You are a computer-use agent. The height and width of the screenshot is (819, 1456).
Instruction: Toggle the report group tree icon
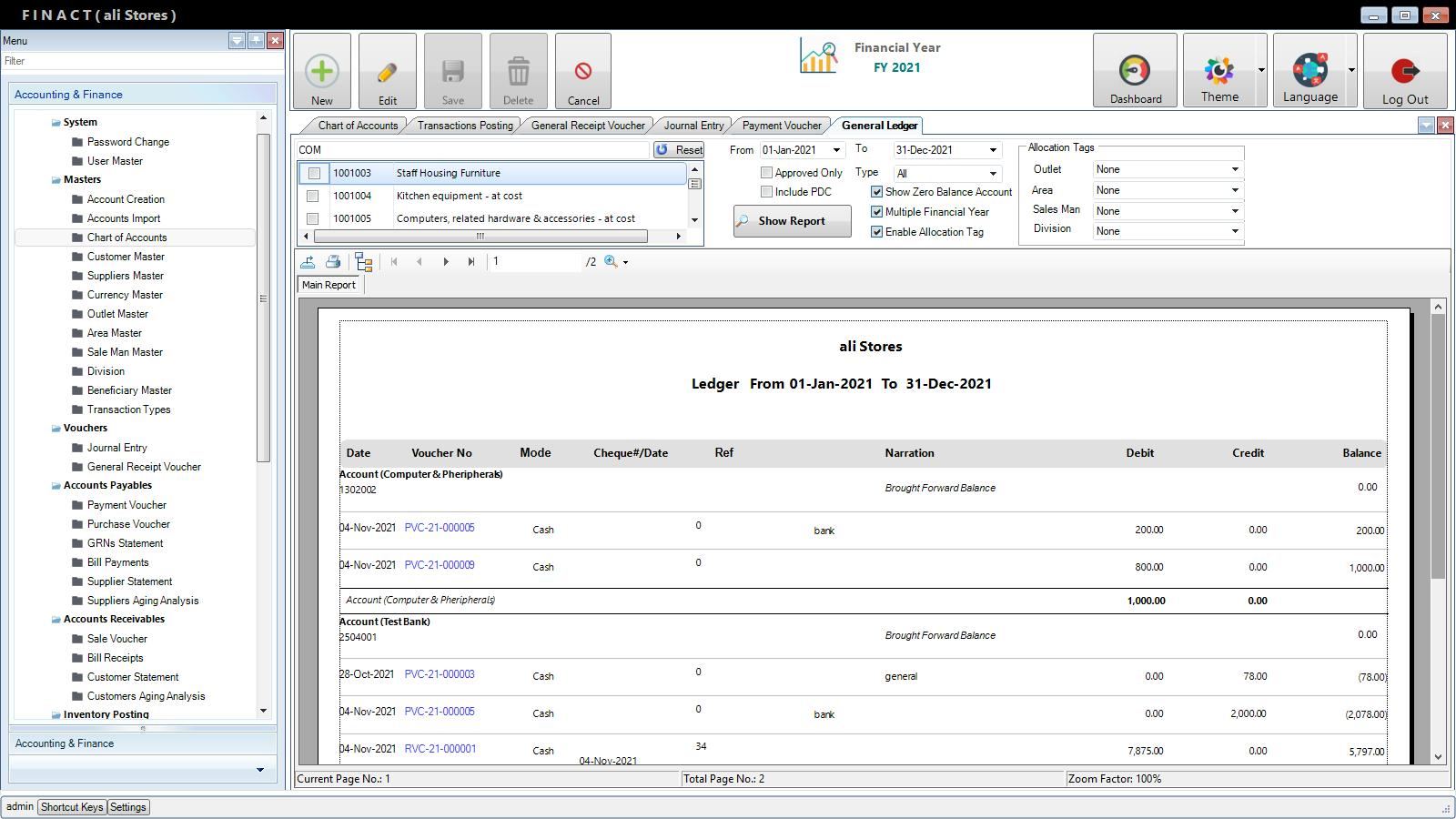tap(364, 262)
